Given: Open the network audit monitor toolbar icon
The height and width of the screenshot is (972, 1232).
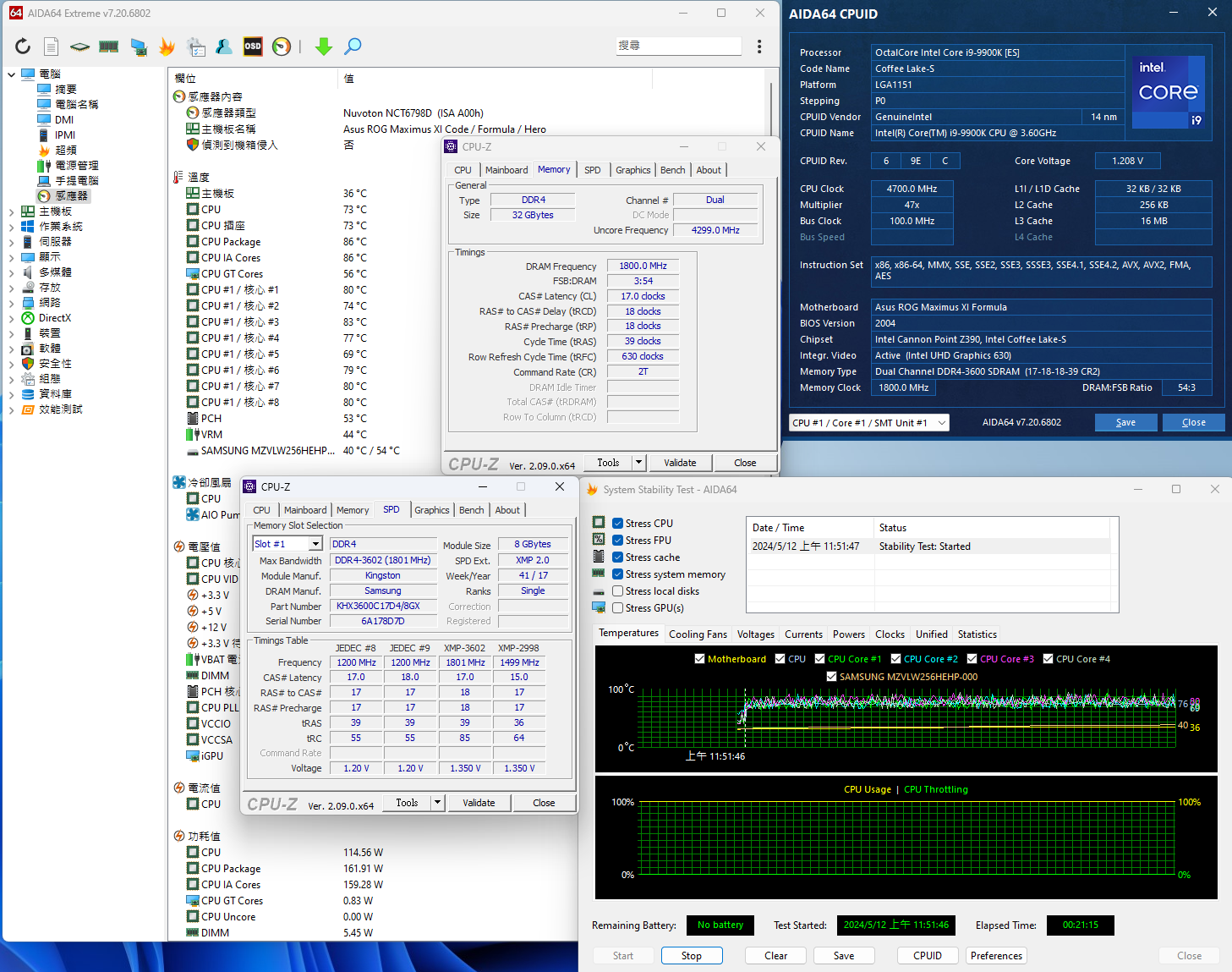Looking at the screenshot, I should click(x=139, y=47).
